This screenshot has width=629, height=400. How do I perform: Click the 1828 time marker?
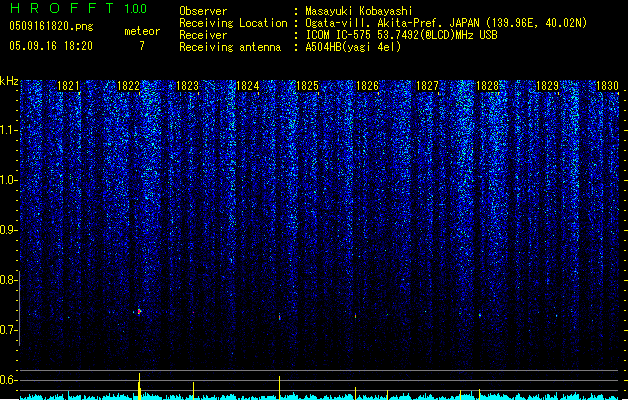pos(487,86)
